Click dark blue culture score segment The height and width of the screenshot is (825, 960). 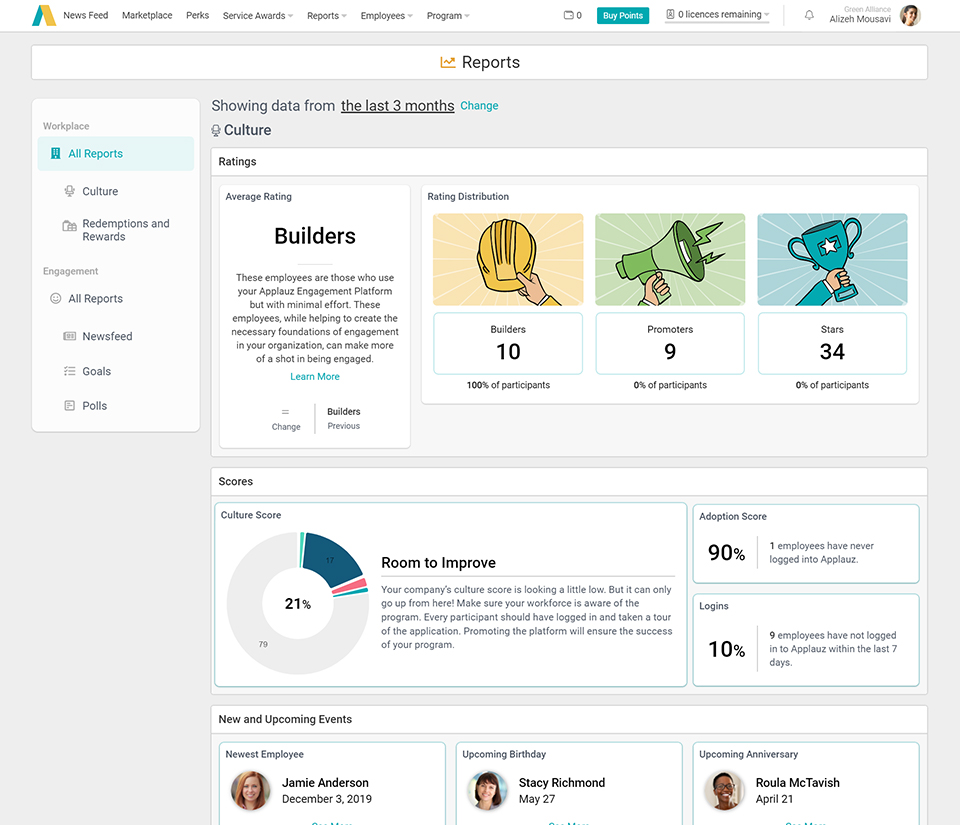pos(332,558)
